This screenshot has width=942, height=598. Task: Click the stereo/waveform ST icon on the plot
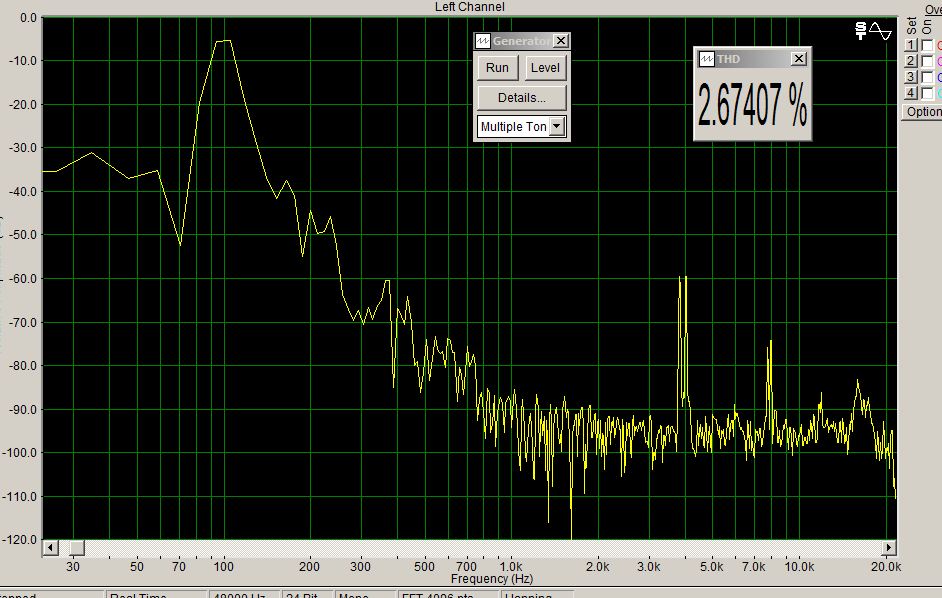click(x=860, y=31)
